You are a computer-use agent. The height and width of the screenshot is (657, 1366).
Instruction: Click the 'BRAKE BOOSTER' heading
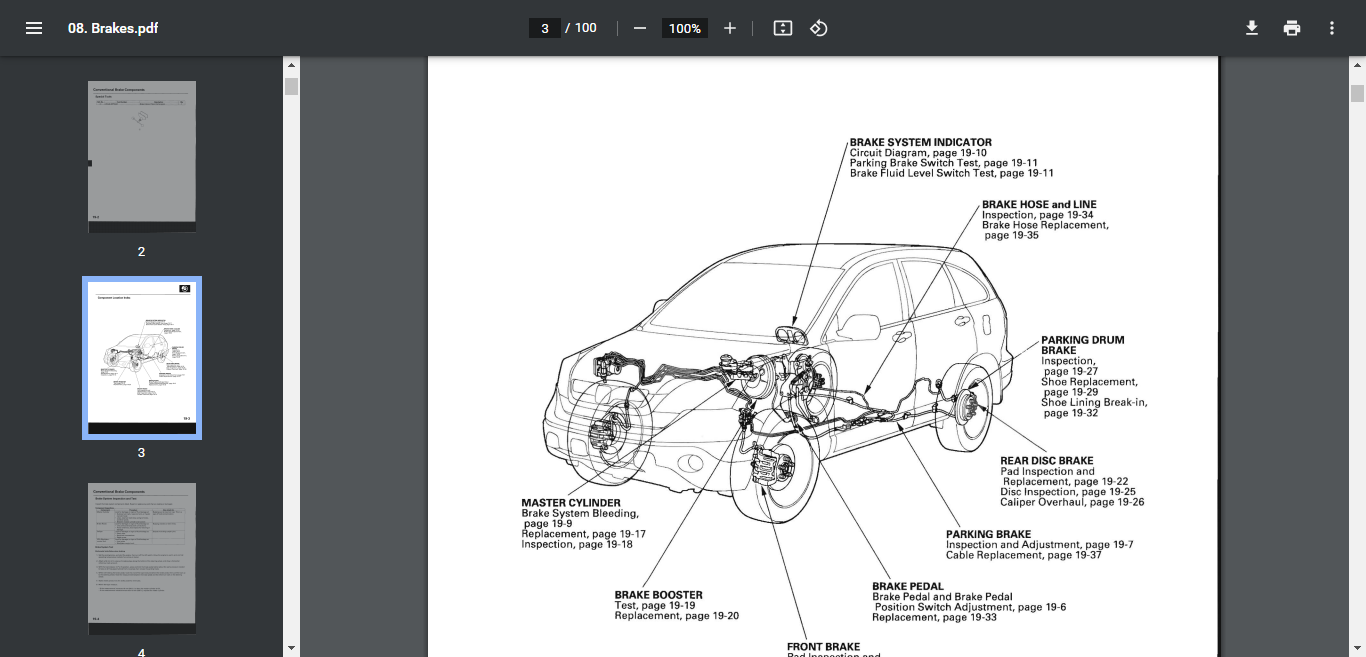pos(658,595)
